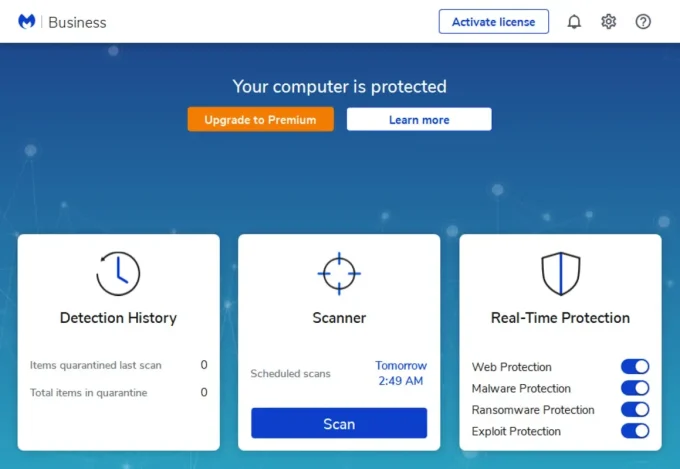Toggle Web Protection switch
The width and height of the screenshot is (680, 469).
click(635, 367)
